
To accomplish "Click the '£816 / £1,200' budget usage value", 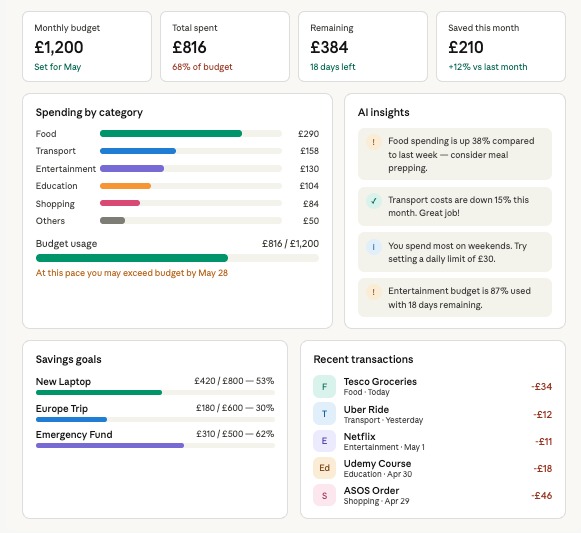I will click(x=290, y=244).
